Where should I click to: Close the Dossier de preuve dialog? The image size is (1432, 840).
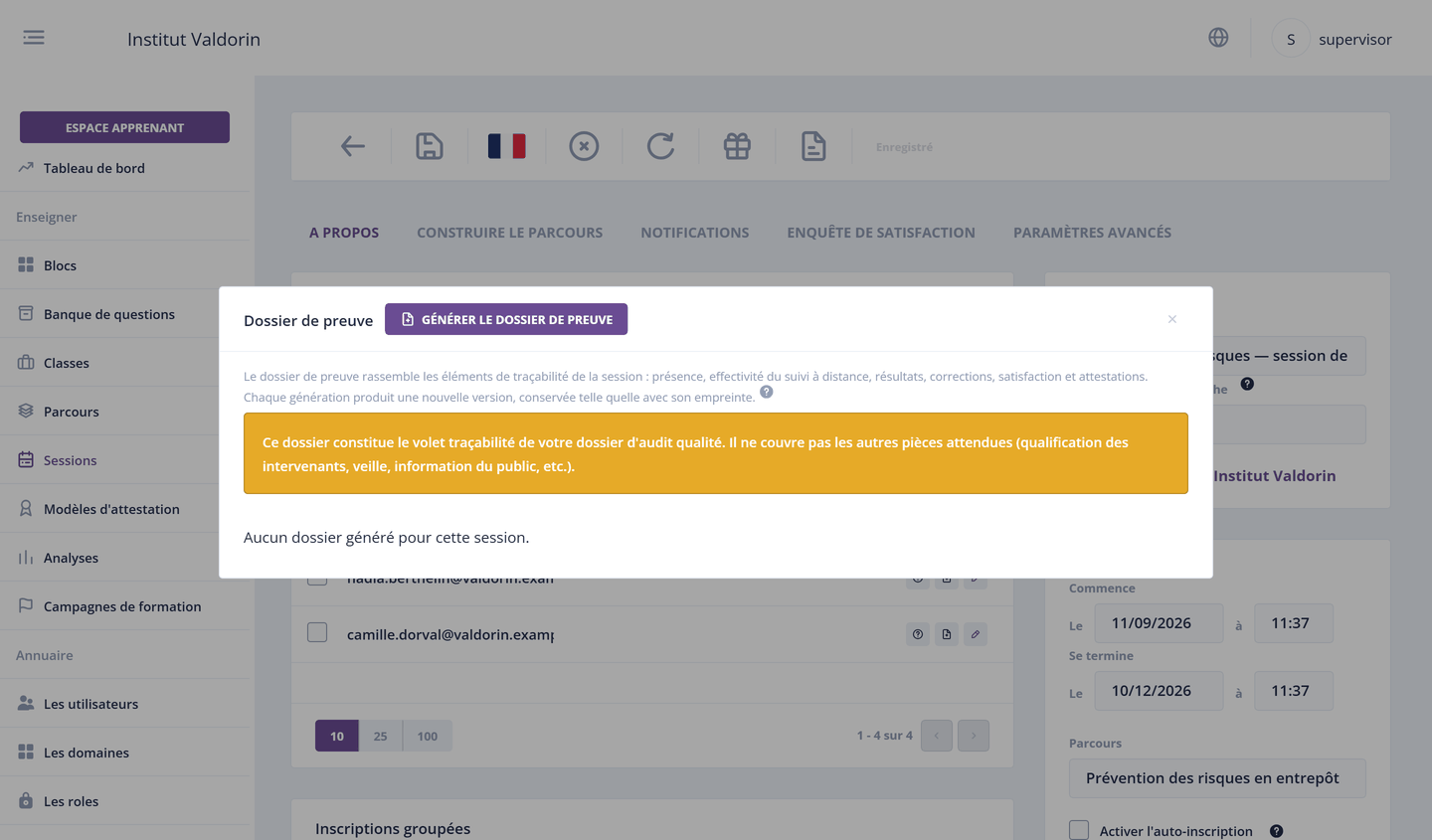coord(1172,319)
